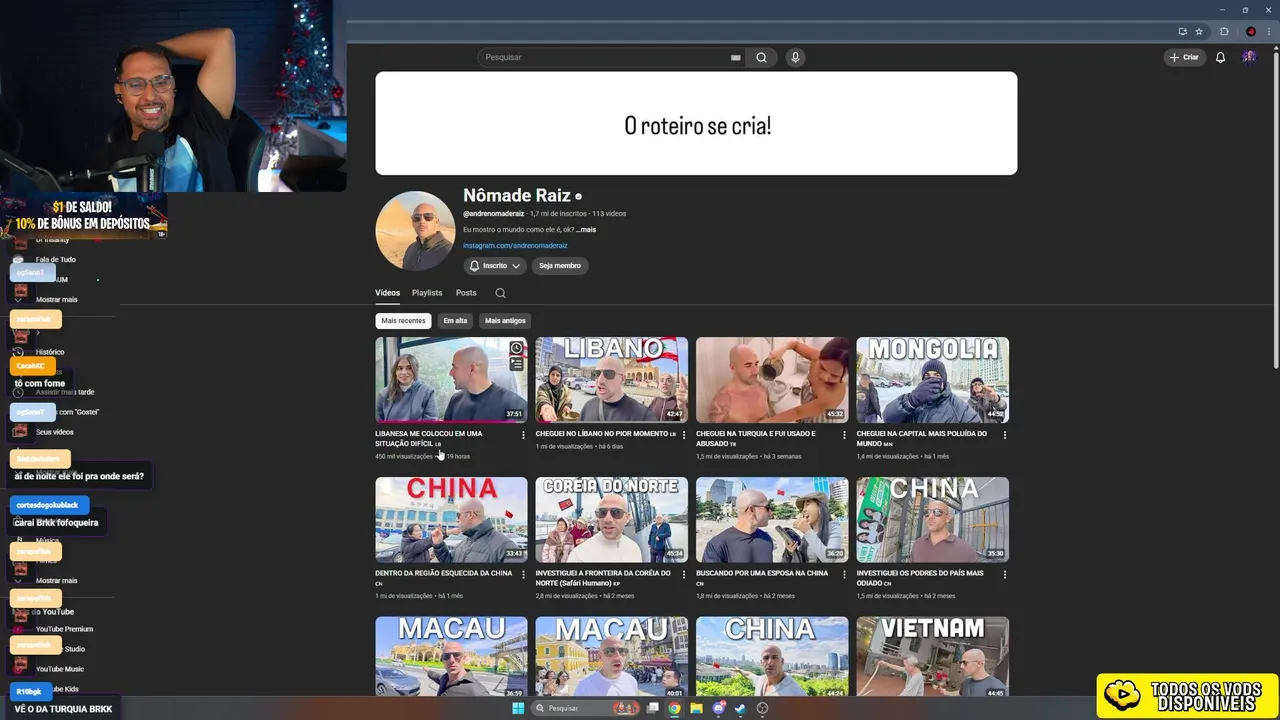
Task: Open Steam from the taskbar
Action: click(x=740, y=708)
